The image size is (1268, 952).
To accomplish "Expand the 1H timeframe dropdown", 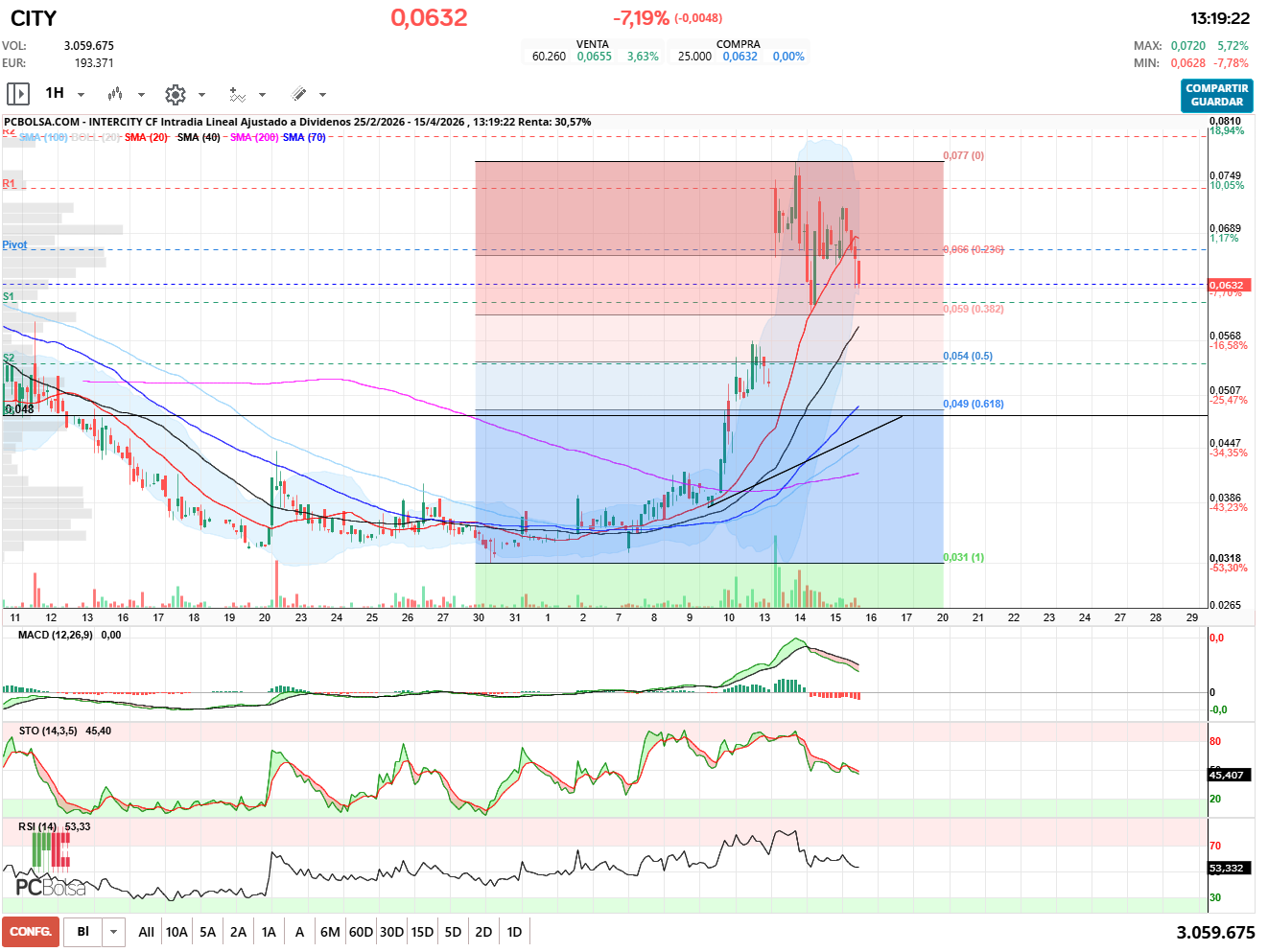I will (81, 95).
